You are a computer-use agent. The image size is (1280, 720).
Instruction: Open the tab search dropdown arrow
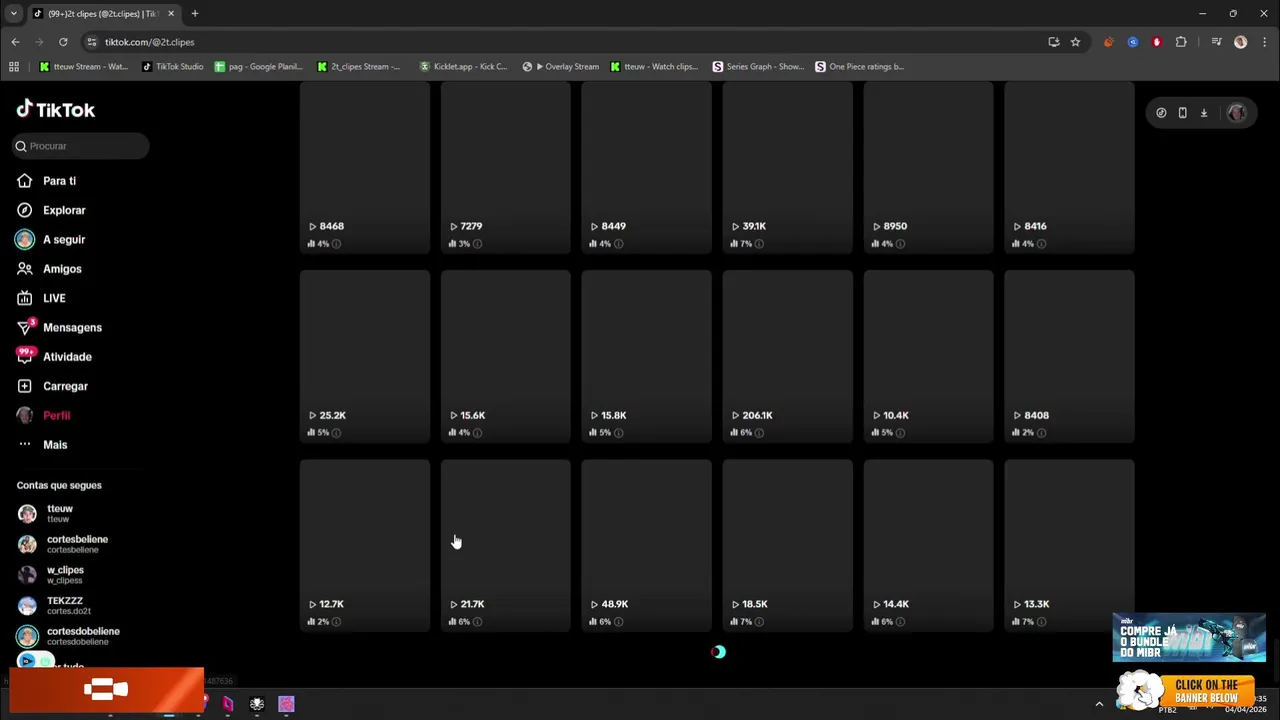(13, 14)
